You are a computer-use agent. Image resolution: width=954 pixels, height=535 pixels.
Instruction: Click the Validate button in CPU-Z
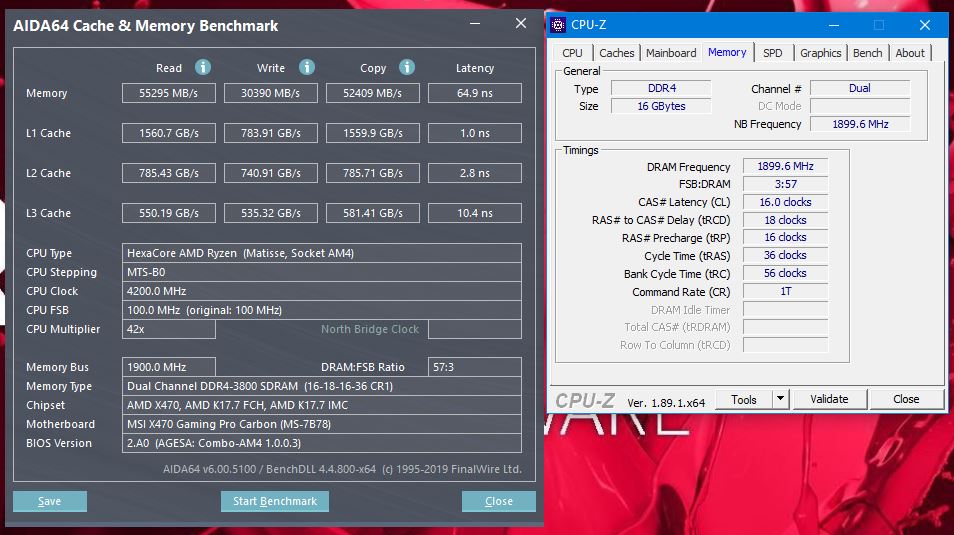pos(829,399)
